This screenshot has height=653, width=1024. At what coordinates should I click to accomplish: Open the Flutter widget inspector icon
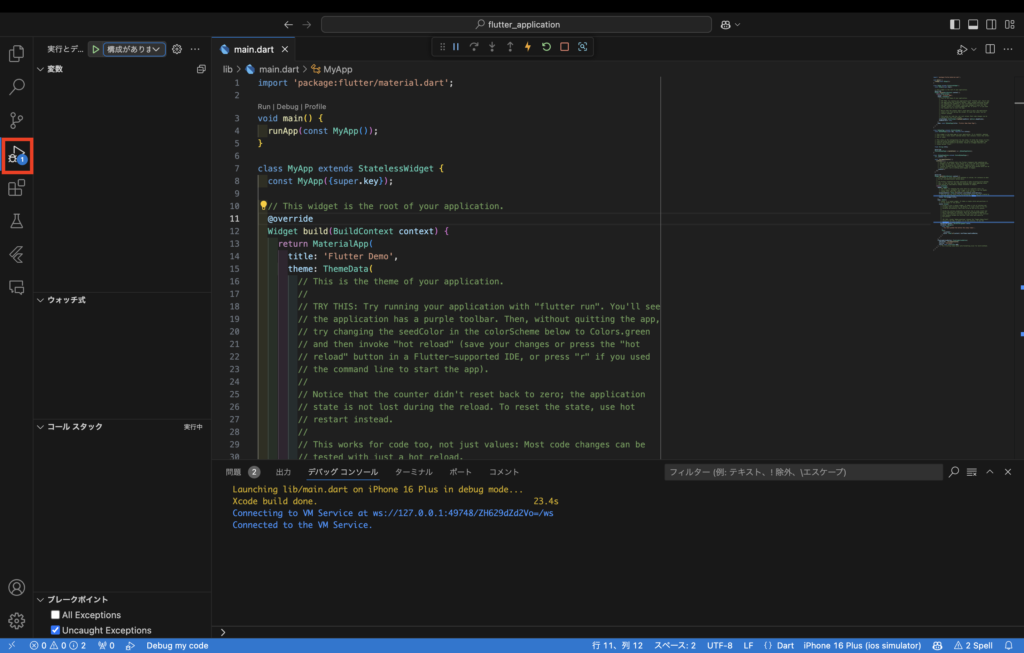[584, 46]
